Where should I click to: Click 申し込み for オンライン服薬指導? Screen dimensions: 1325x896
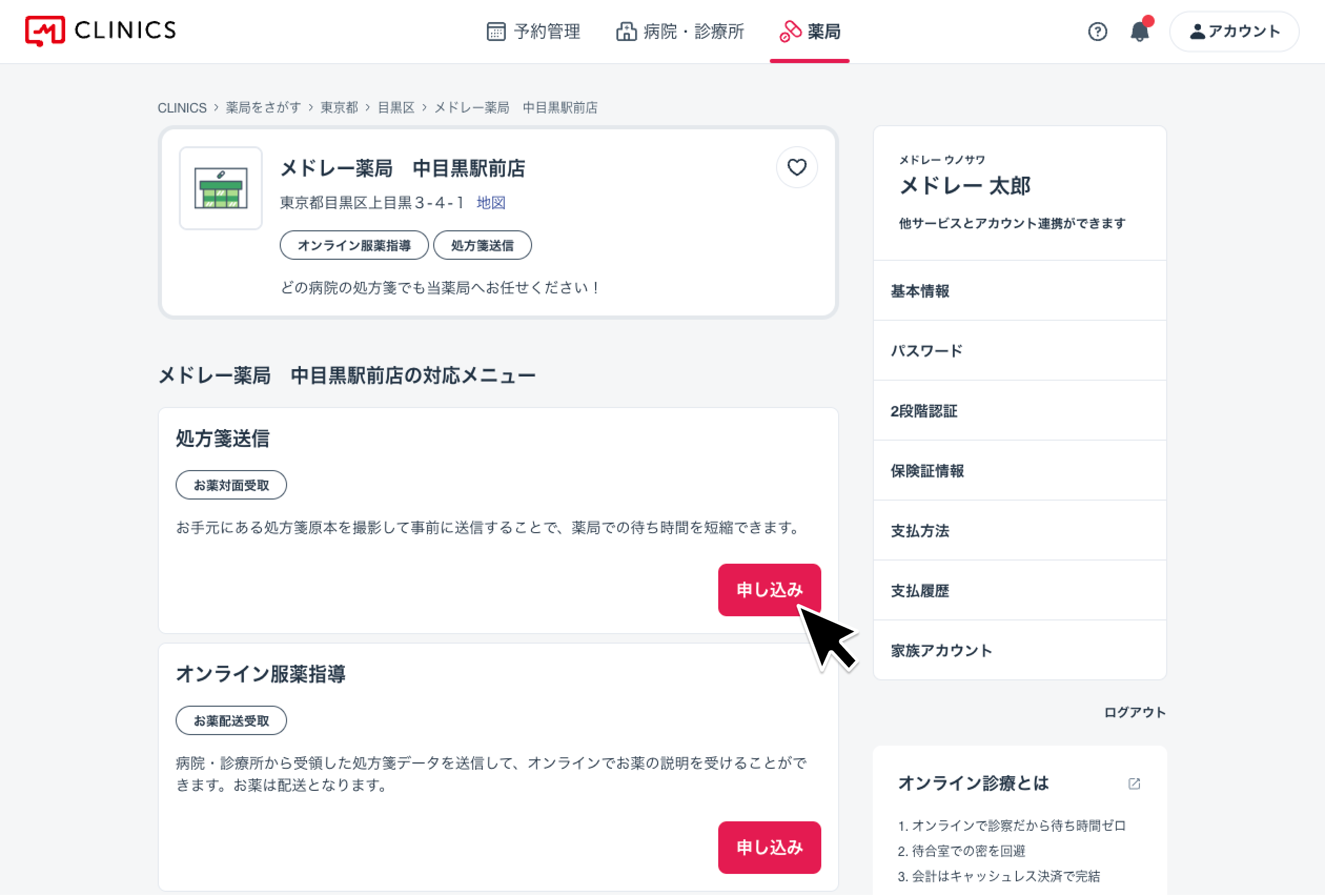(769, 849)
